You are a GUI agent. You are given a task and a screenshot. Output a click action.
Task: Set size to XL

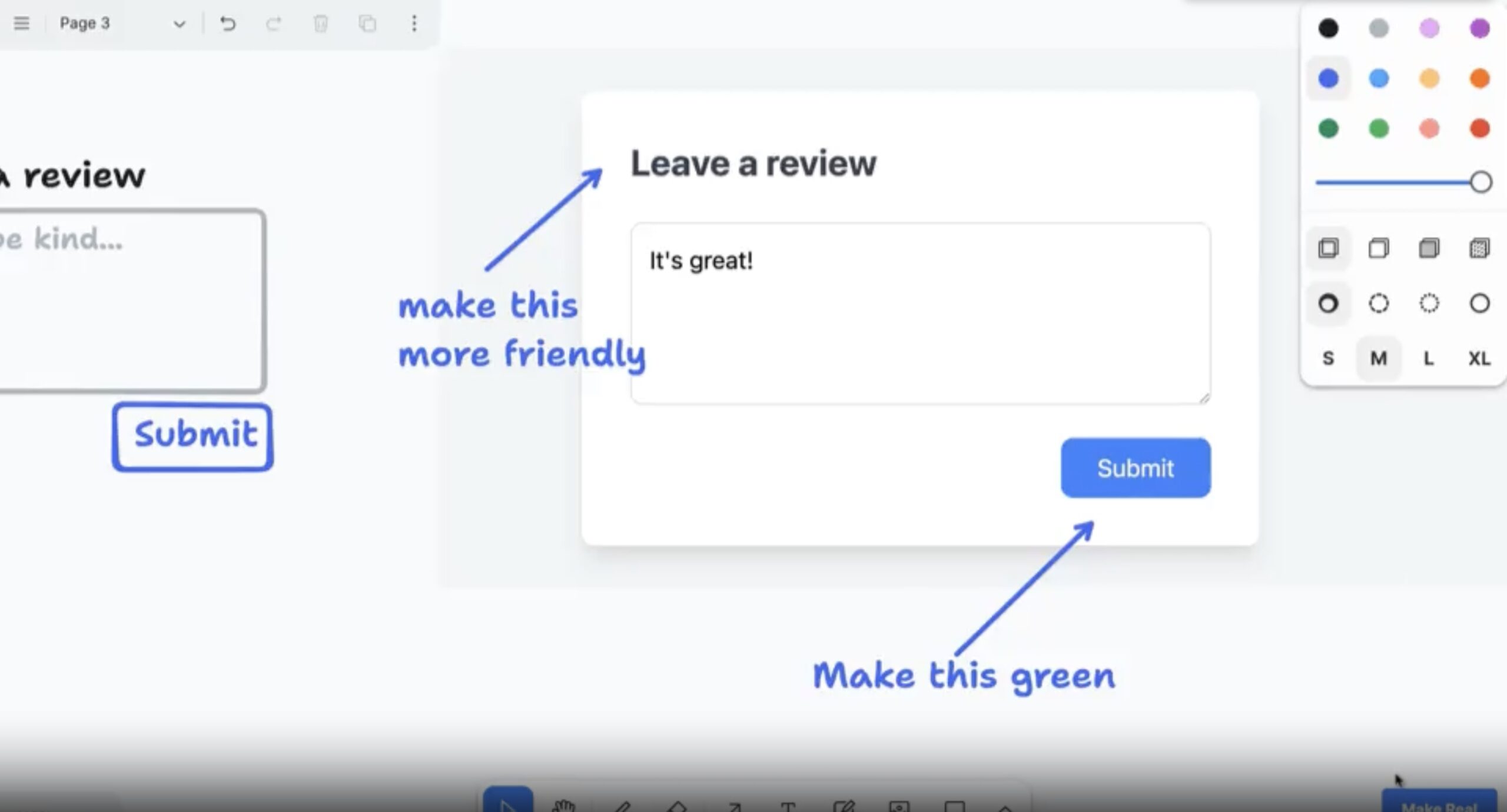point(1479,358)
